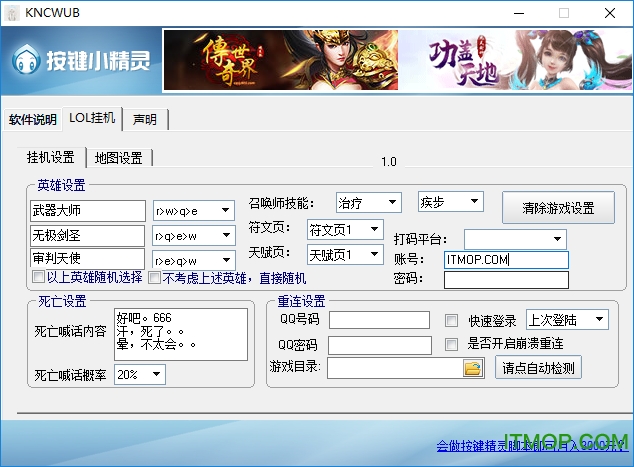Image resolution: width=634 pixels, height=467 pixels.
Task: Open the 按键精灵脚本 link at bottom
Action: pyautogui.click(x=530, y=446)
